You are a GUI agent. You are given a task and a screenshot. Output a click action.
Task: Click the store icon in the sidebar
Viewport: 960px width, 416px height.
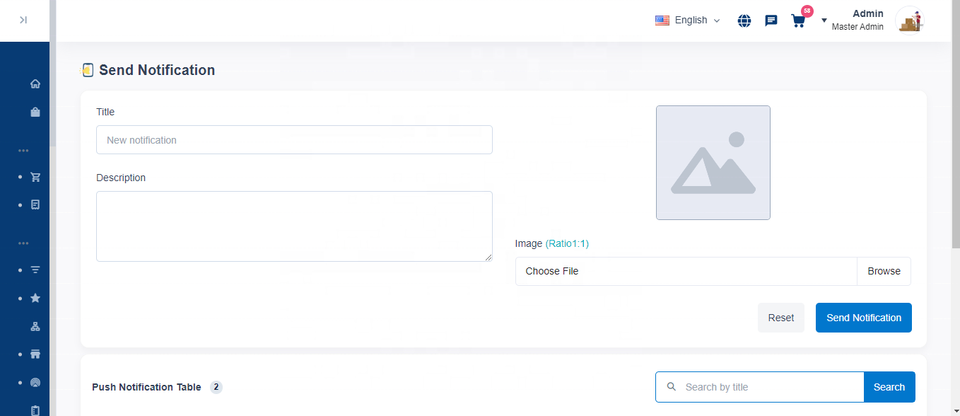click(35, 354)
